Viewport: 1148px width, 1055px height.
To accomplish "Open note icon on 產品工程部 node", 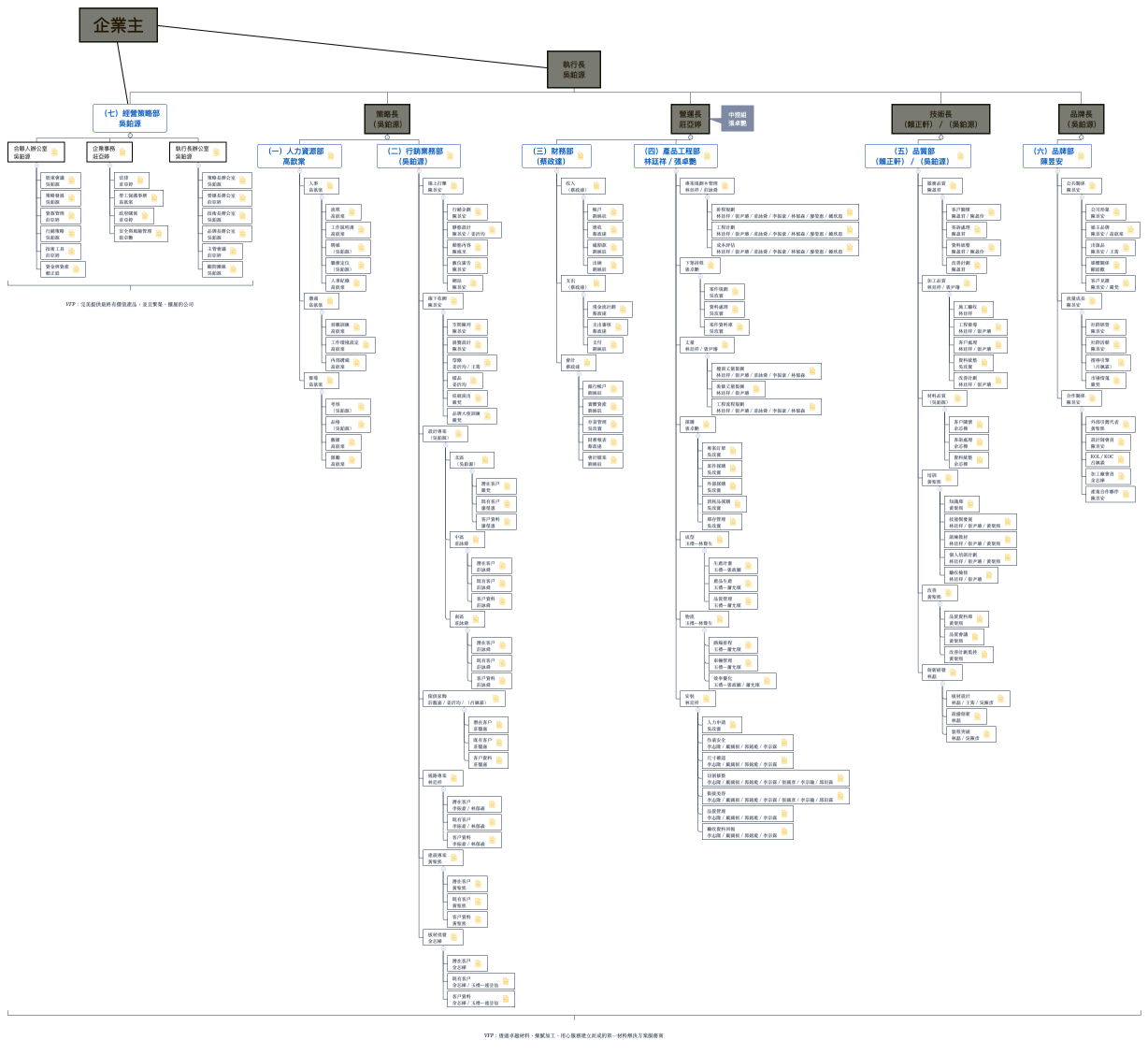I will (x=708, y=156).
